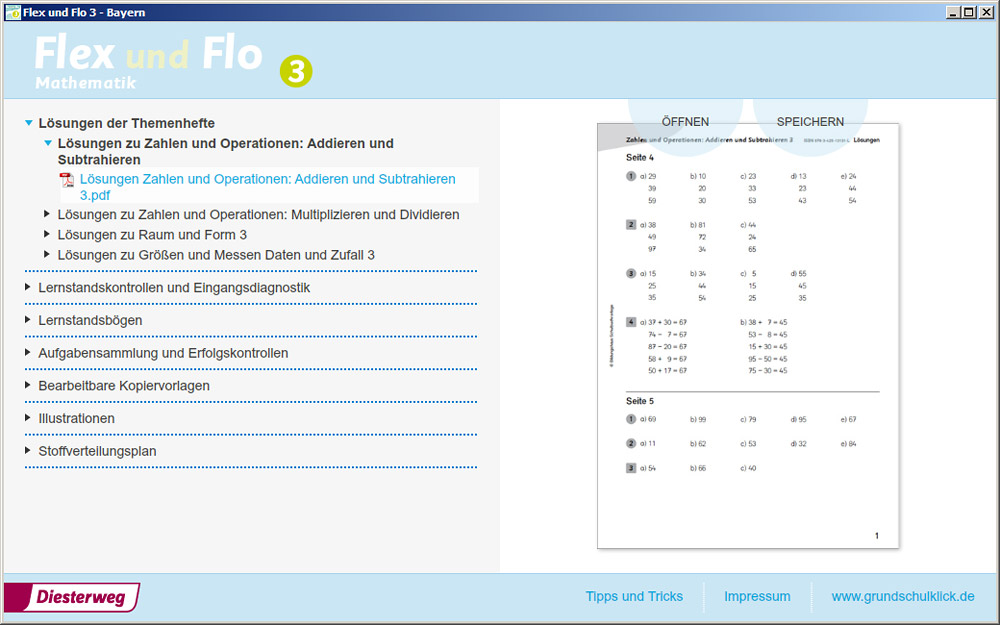Expand the Lernstandsbögen arrow
1000x625 pixels.
(x=27, y=320)
